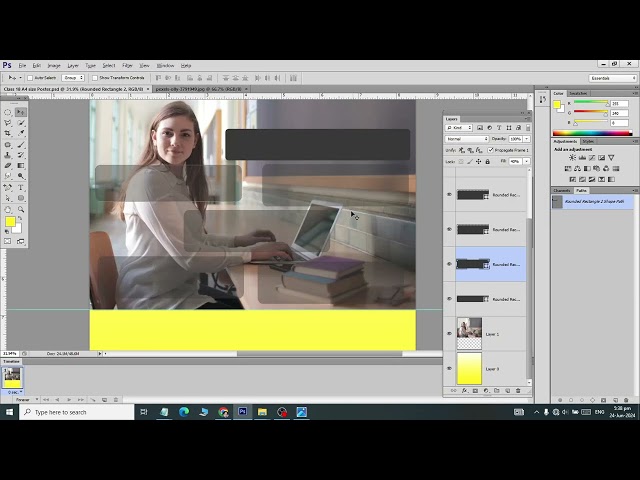The height and width of the screenshot is (480, 640).
Task: Select the Eraser tool
Action: click(8, 166)
